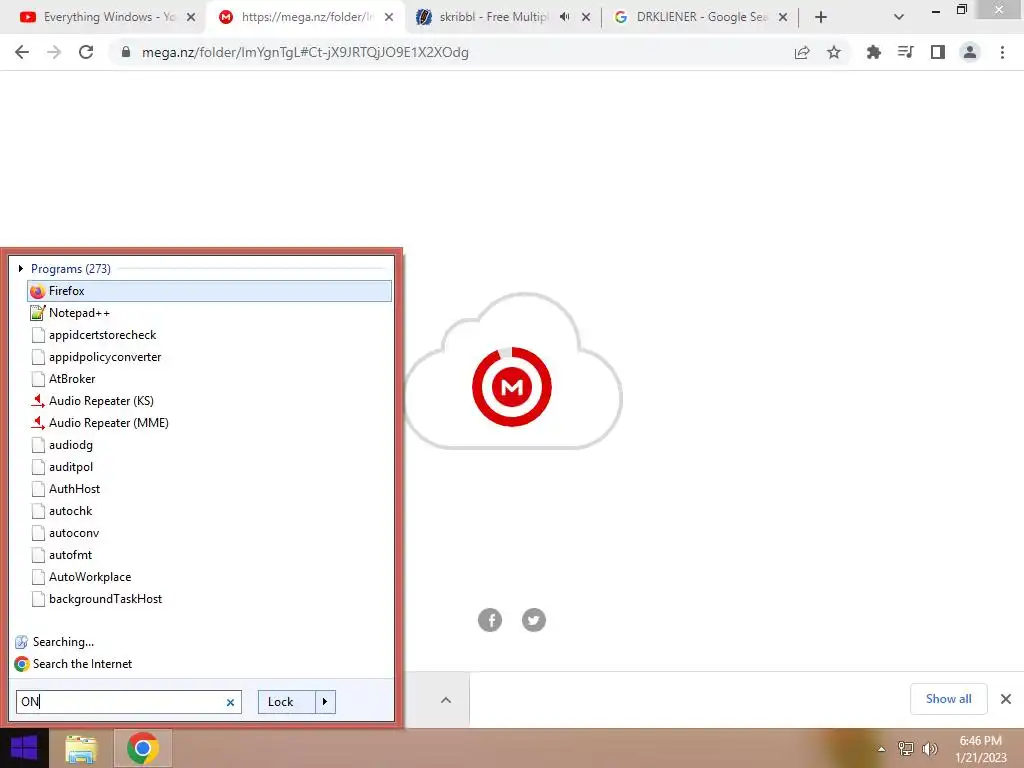1024x768 pixels.
Task: Open the tab search dropdown
Action: (899, 17)
